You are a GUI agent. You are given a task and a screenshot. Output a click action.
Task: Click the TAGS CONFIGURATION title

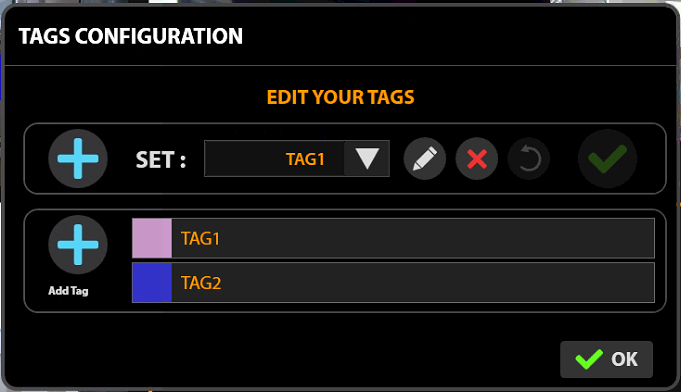[131, 36]
